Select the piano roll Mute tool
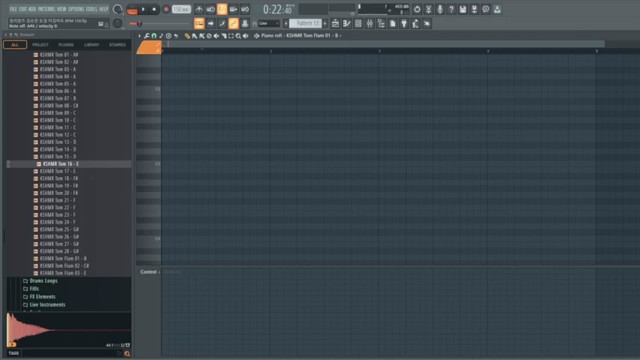This screenshot has width=640, height=360. [217, 36]
